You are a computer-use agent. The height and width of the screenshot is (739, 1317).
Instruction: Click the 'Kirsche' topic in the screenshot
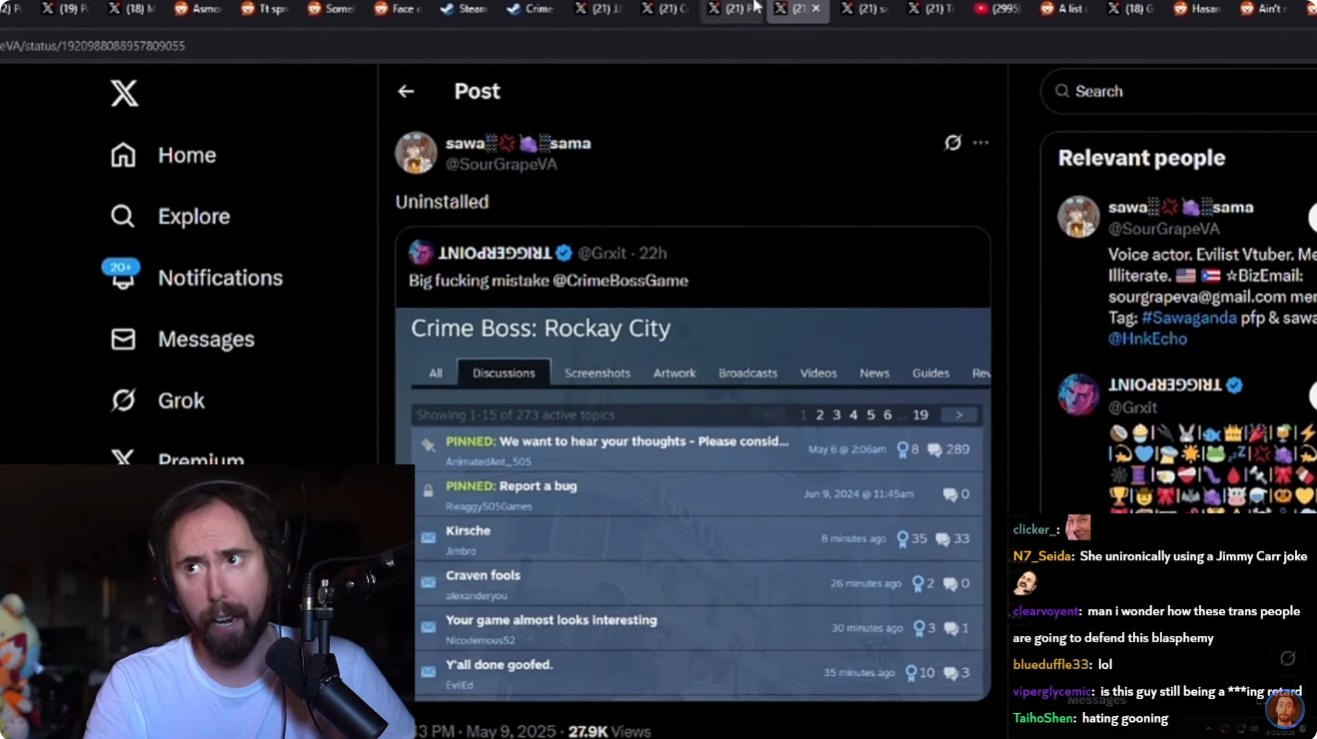coord(468,530)
